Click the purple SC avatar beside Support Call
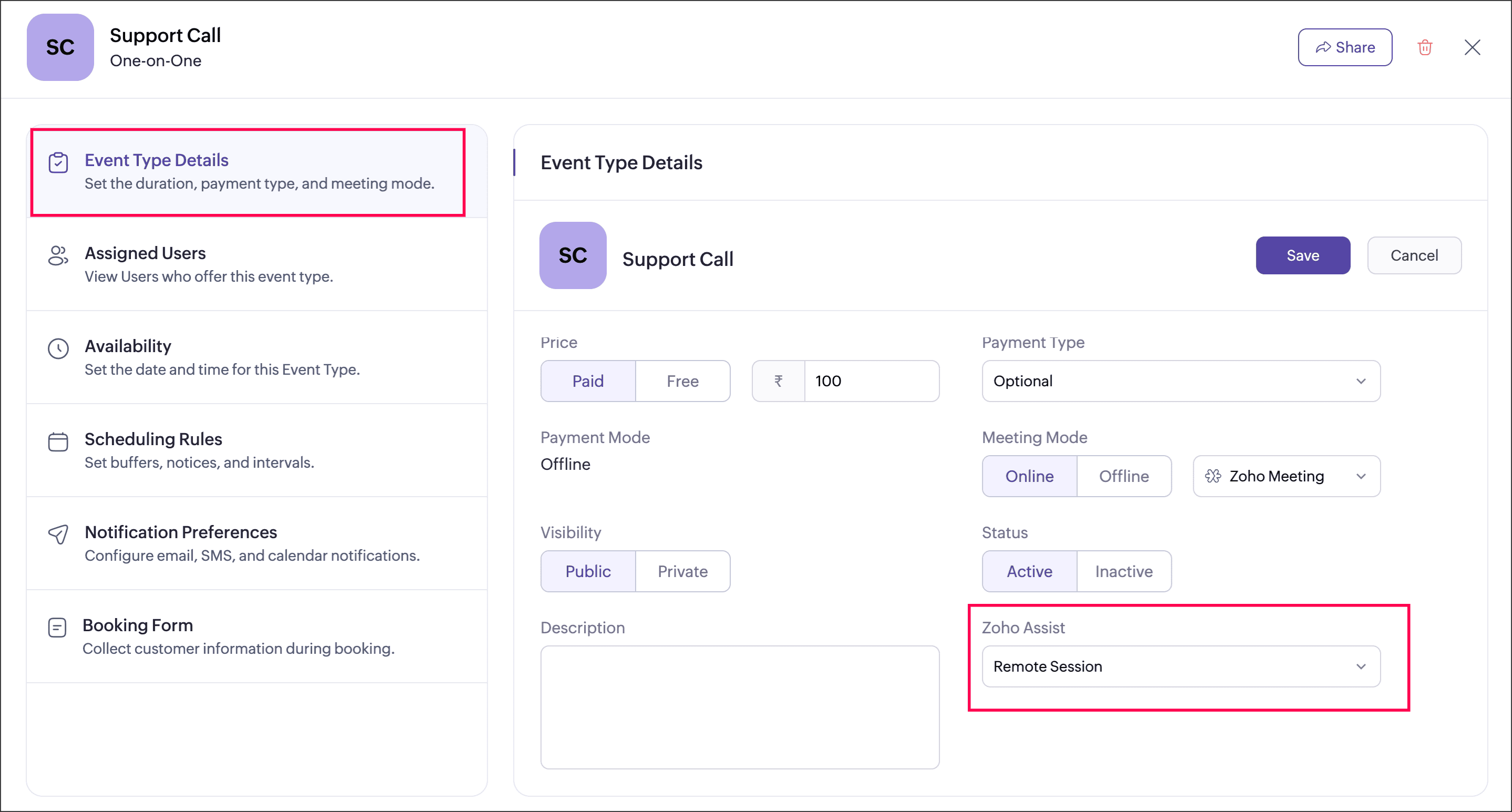1512x812 pixels. (573, 255)
